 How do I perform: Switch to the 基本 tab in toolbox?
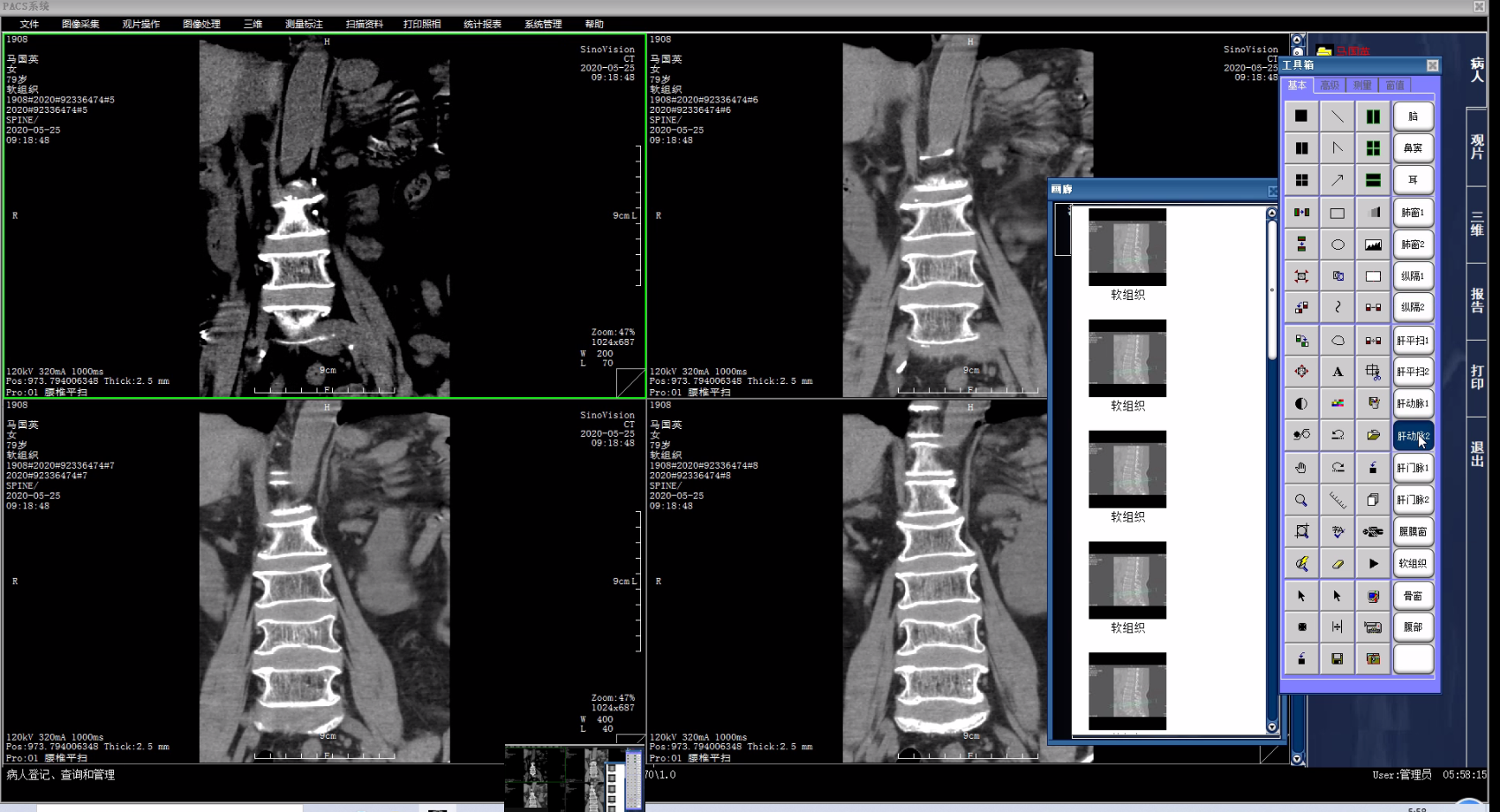1297,86
